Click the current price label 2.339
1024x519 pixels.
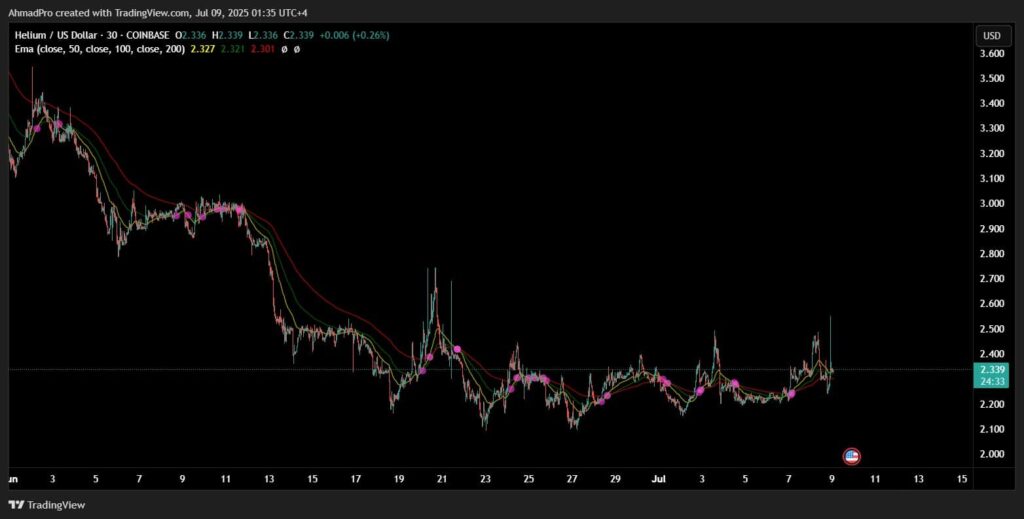pos(992,370)
